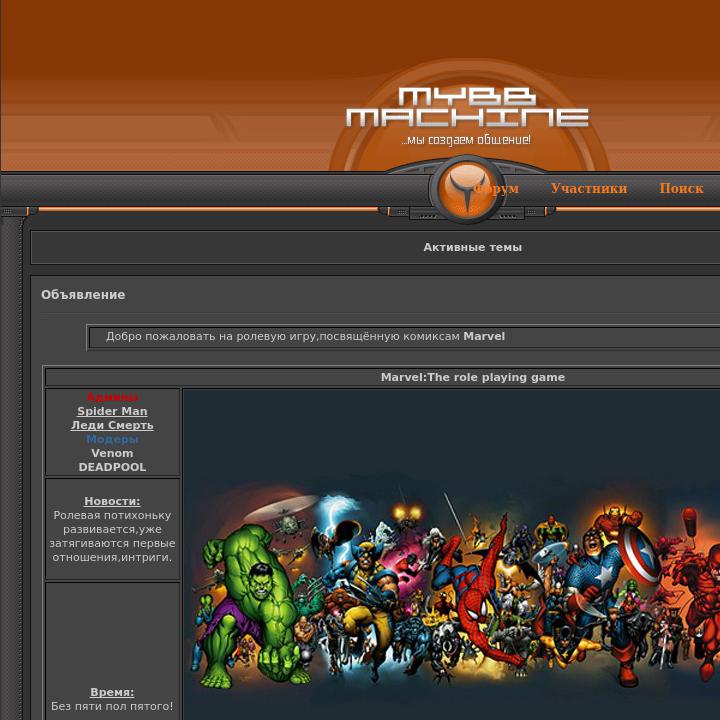The width and height of the screenshot is (720, 720).
Task: Click the Время: heading
Action: click(112, 692)
